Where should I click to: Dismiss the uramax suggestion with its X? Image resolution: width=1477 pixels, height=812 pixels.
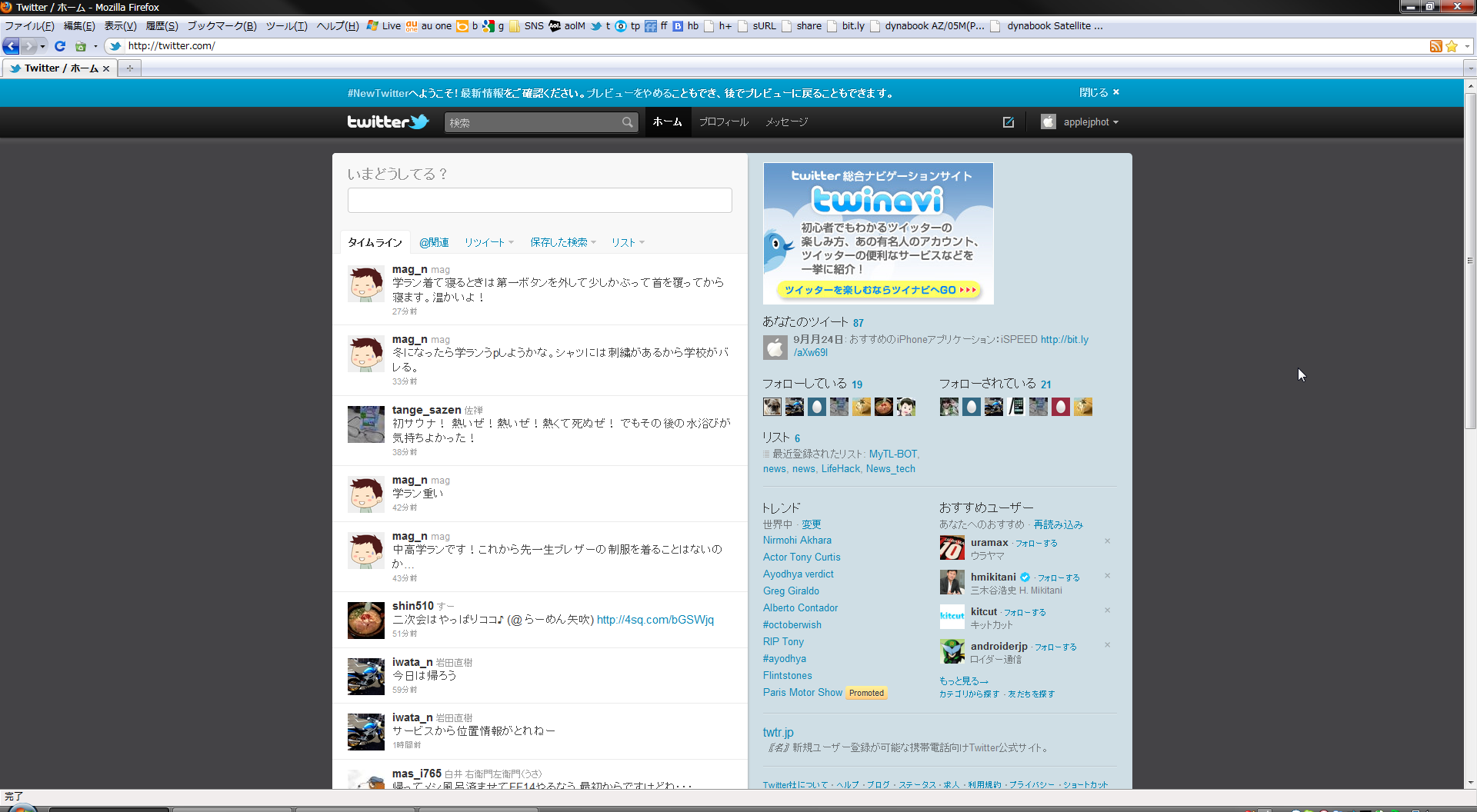click(x=1108, y=541)
